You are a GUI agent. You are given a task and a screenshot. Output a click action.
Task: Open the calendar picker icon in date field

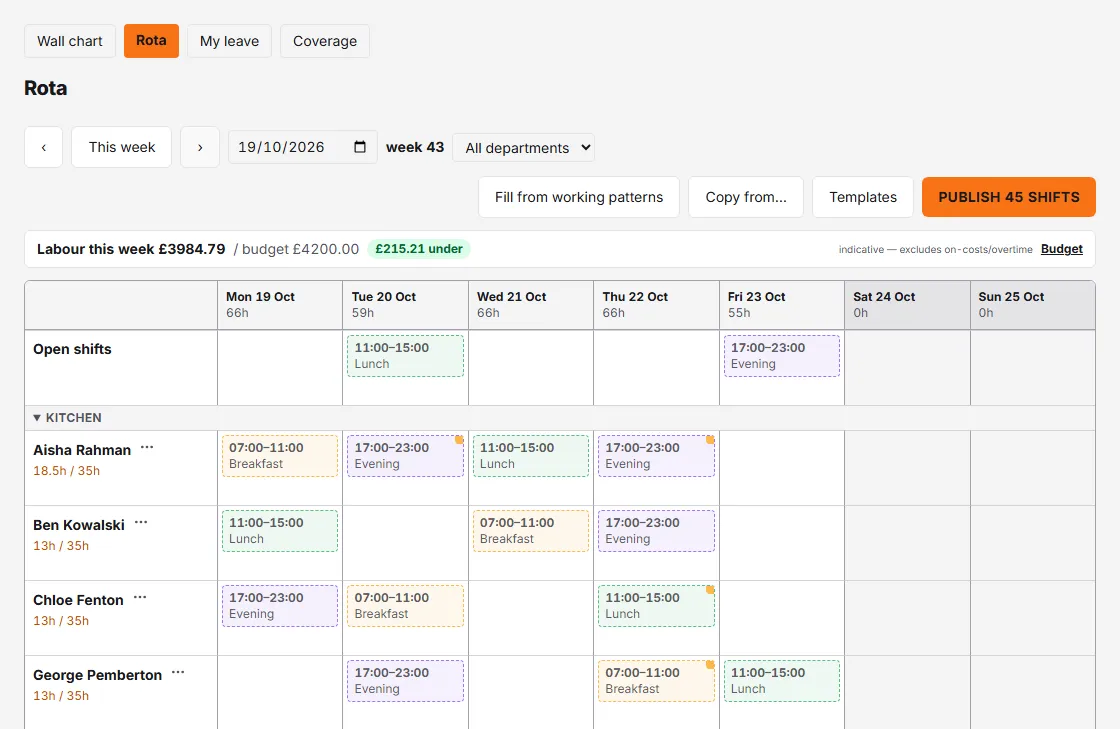360,146
